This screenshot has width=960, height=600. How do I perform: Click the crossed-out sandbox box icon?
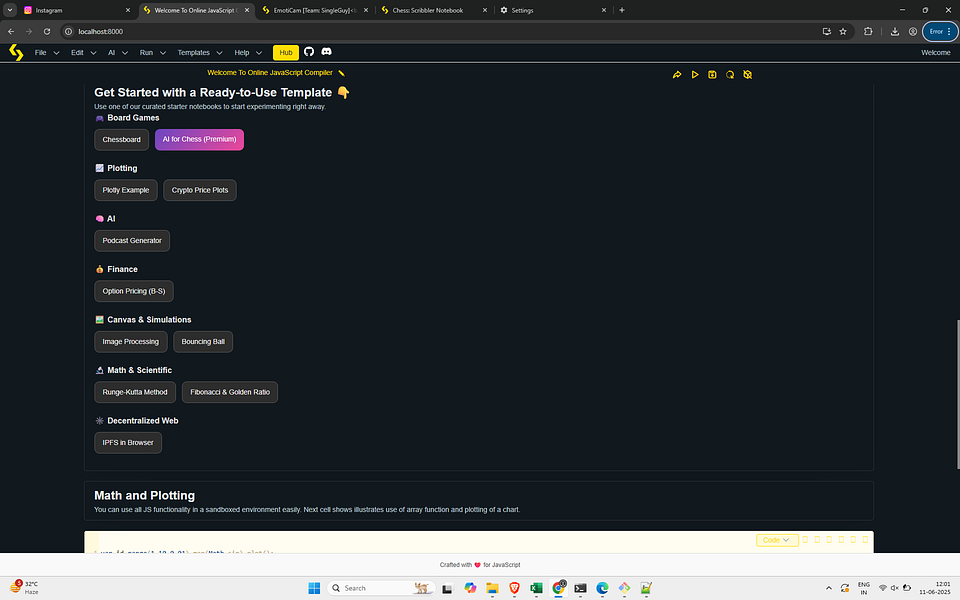[748, 75]
